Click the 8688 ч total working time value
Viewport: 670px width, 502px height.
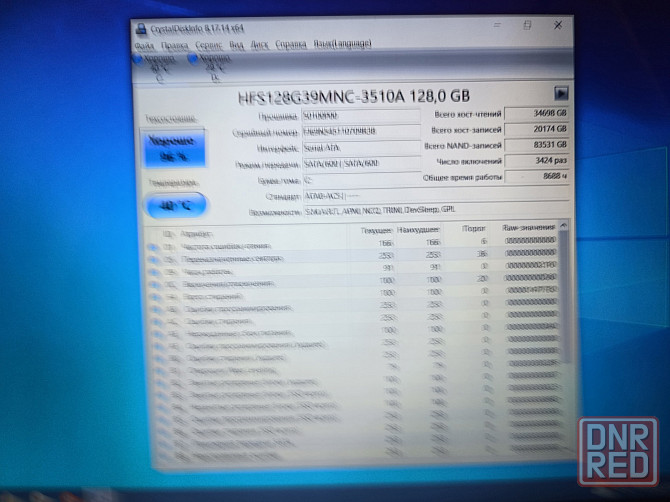[537, 176]
